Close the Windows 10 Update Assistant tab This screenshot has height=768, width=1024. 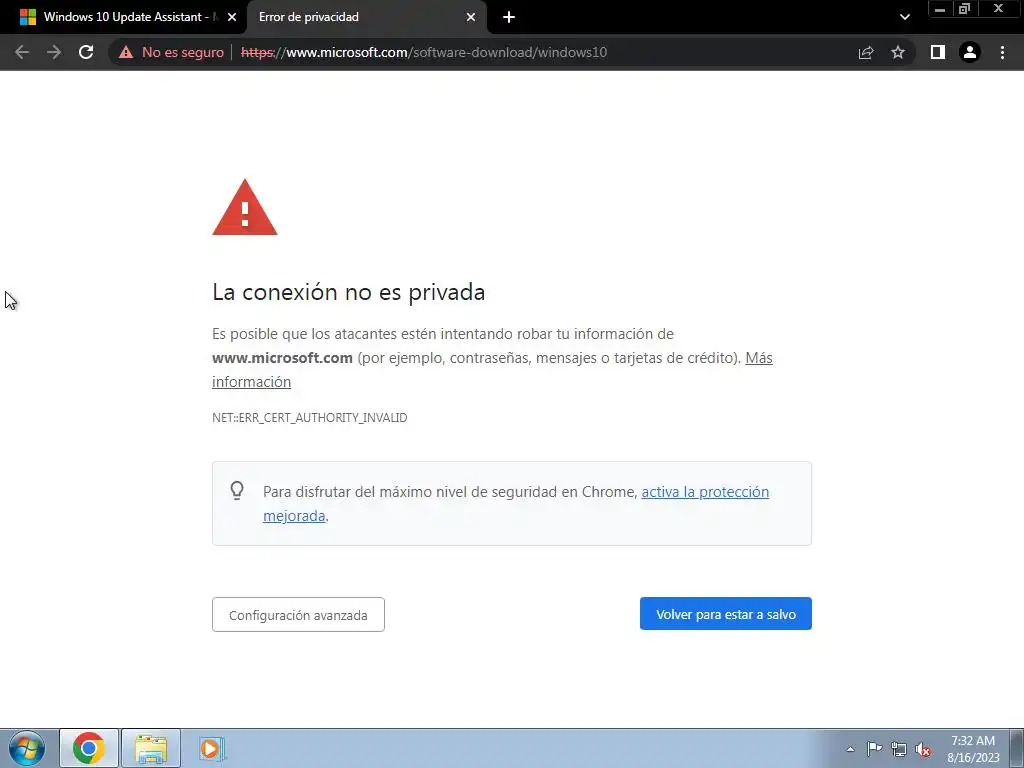pyautogui.click(x=232, y=17)
